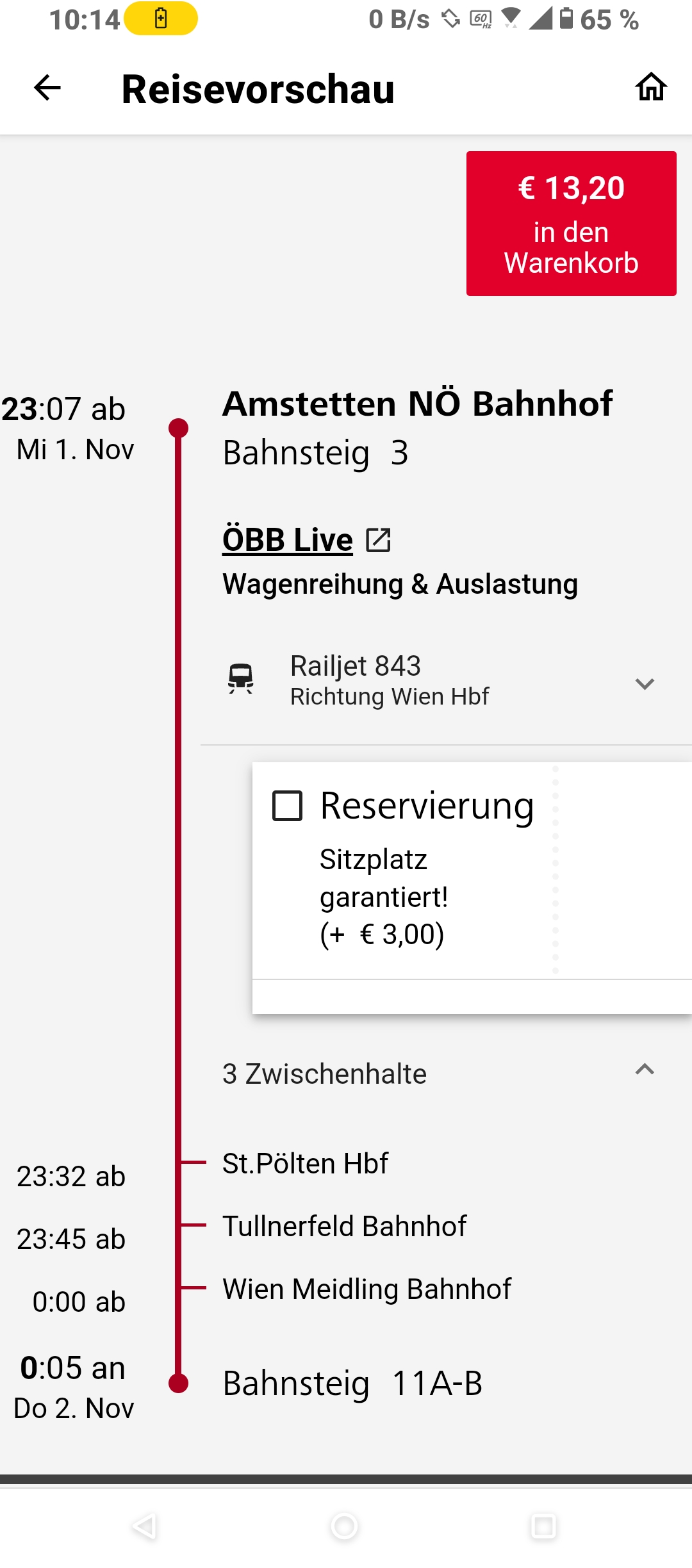Tap battery saver icon in status bar
Screen dimensions: 692x1568
click(x=161, y=19)
